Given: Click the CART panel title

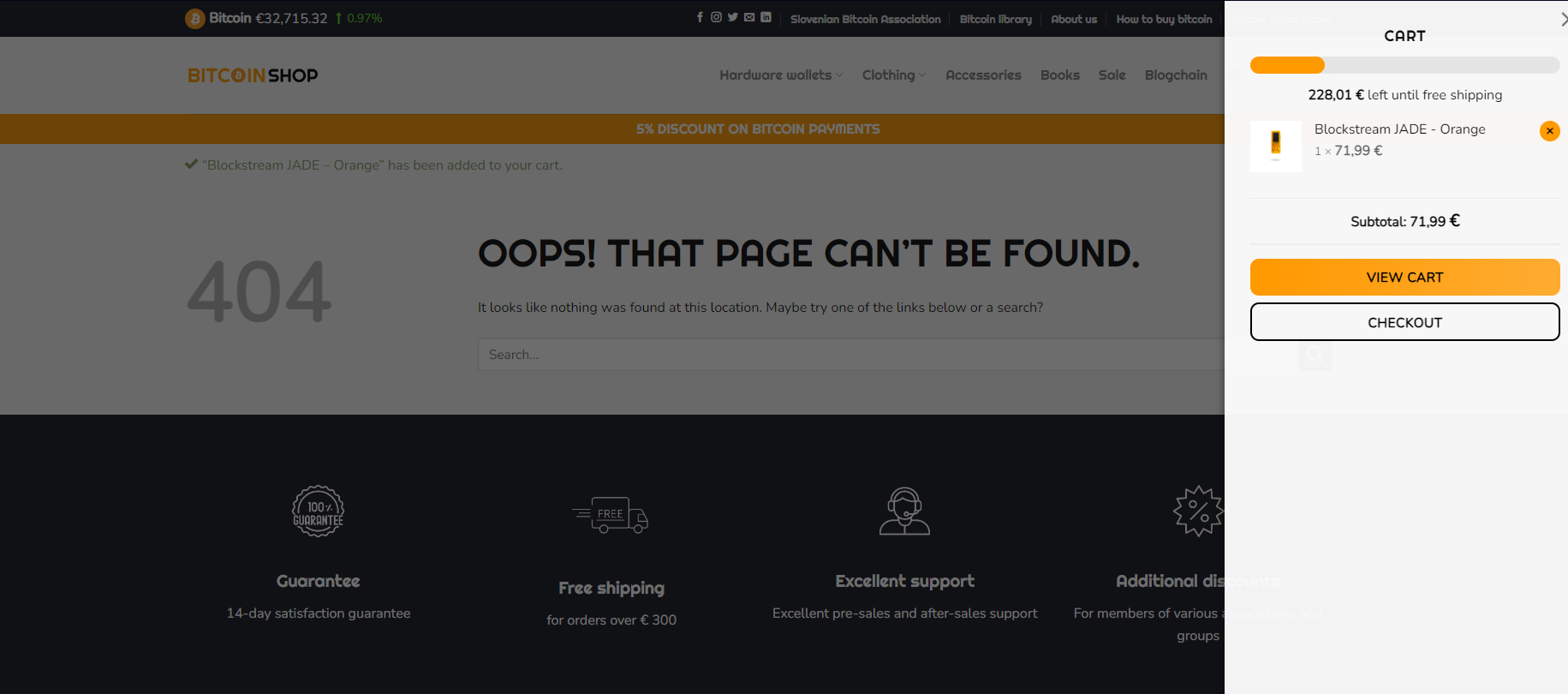Looking at the screenshot, I should click(x=1404, y=36).
